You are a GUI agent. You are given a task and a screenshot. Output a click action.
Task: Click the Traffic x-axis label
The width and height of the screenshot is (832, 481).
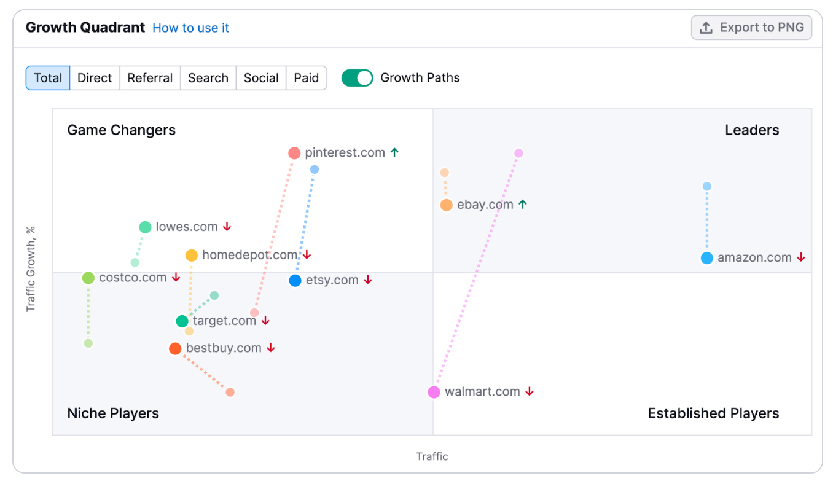tap(432, 457)
